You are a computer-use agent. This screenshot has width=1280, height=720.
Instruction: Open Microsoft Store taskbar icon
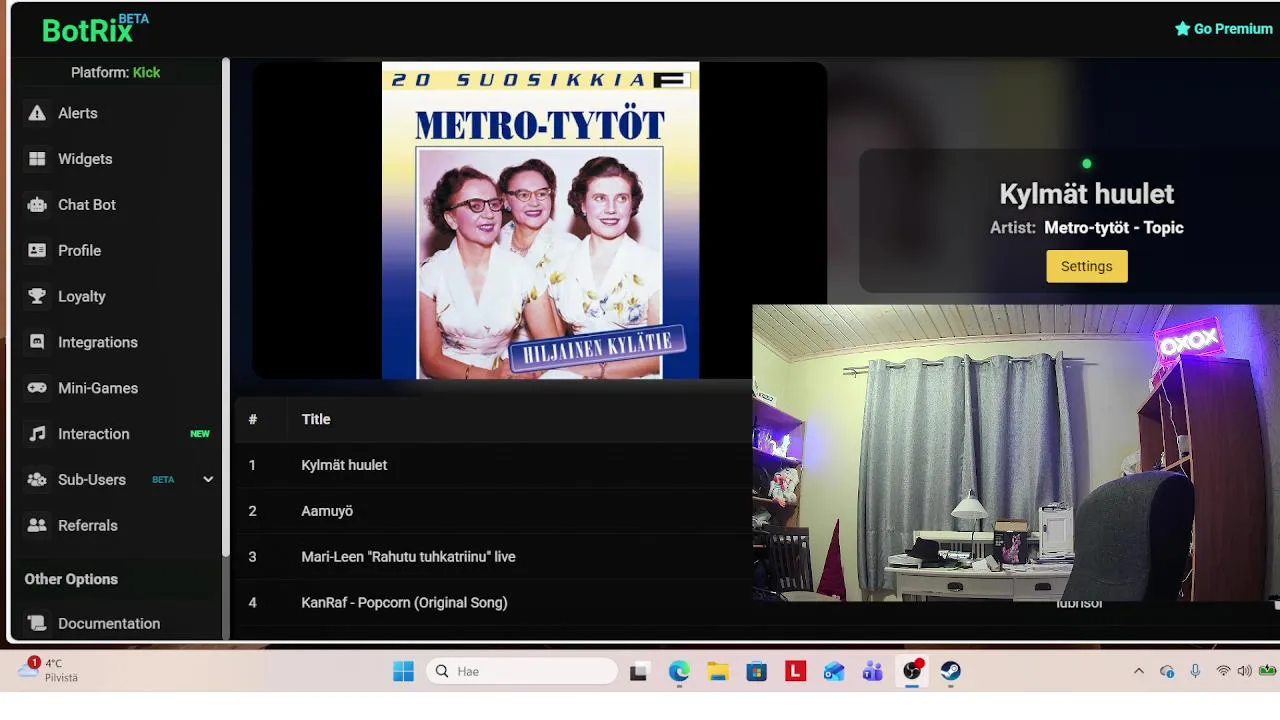(x=757, y=671)
